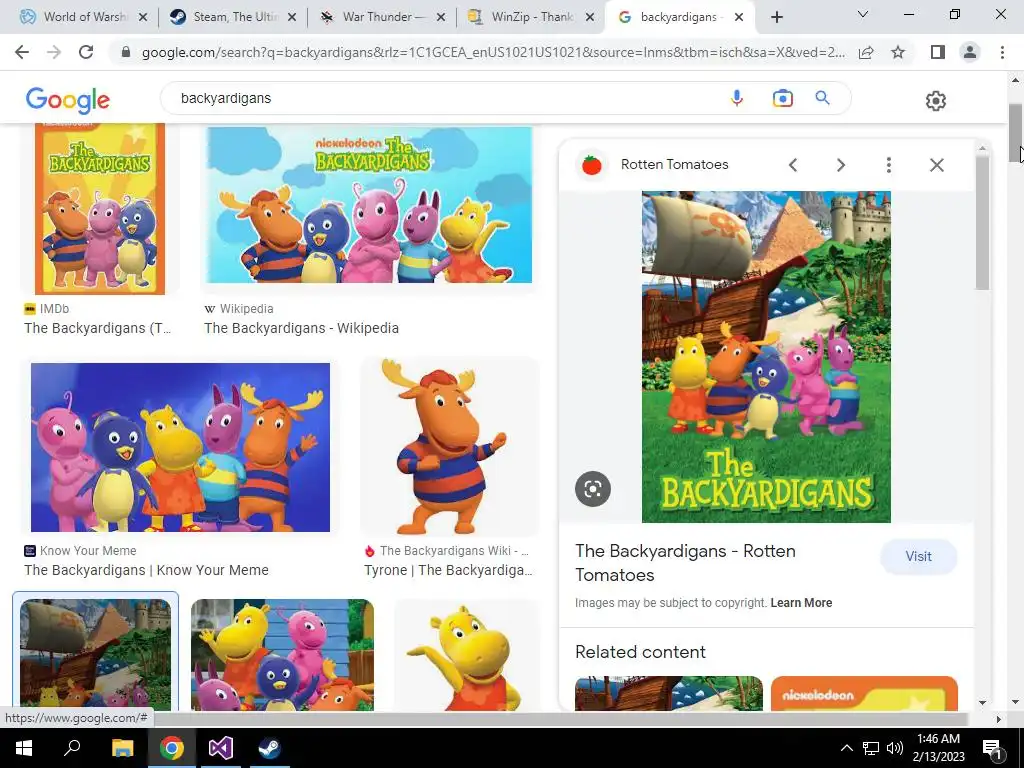Open Google quick settings gear
This screenshot has height=768, width=1024.
click(935, 101)
